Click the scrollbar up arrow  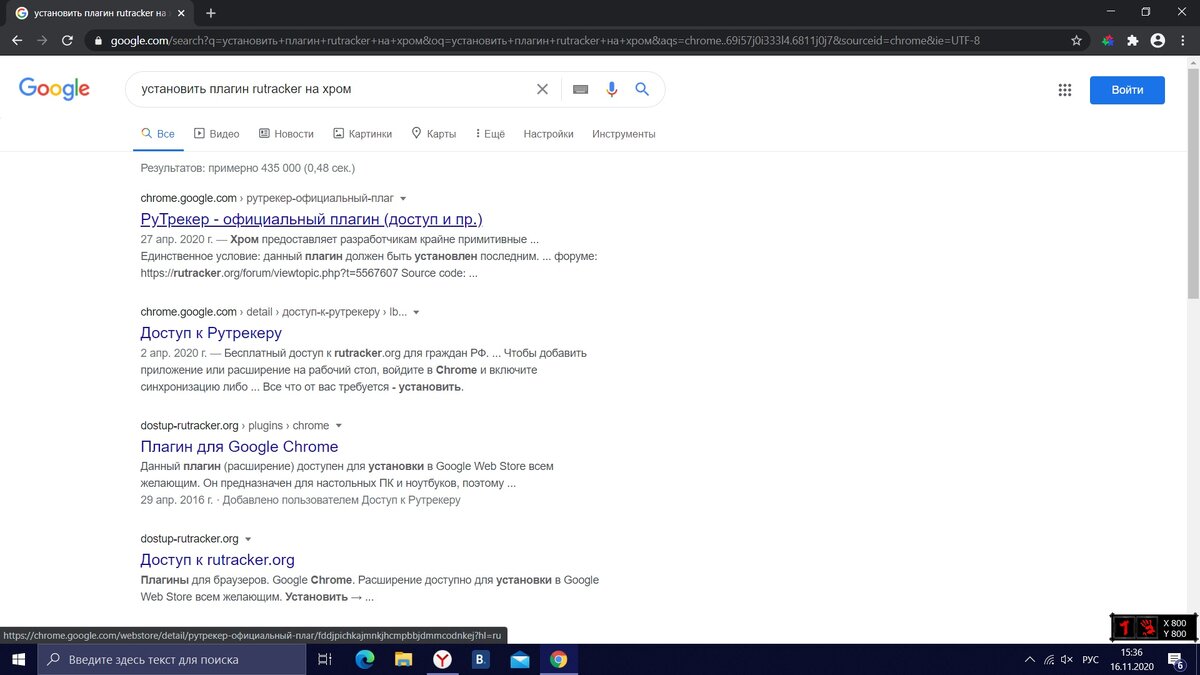pos(1192,62)
